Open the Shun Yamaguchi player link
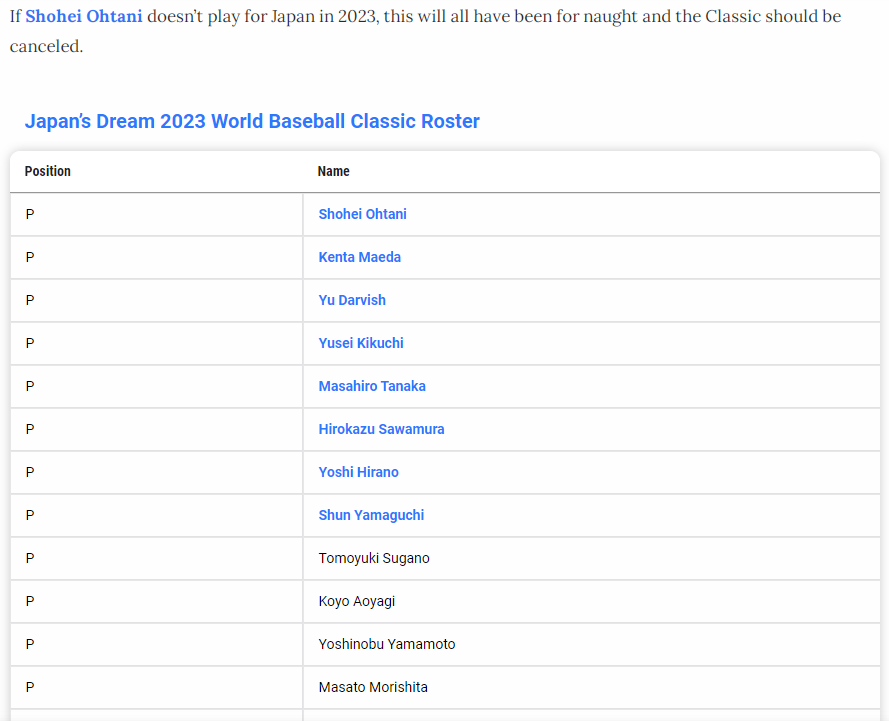Image resolution: width=889 pixels, height=721 pixels. [371, 516]
